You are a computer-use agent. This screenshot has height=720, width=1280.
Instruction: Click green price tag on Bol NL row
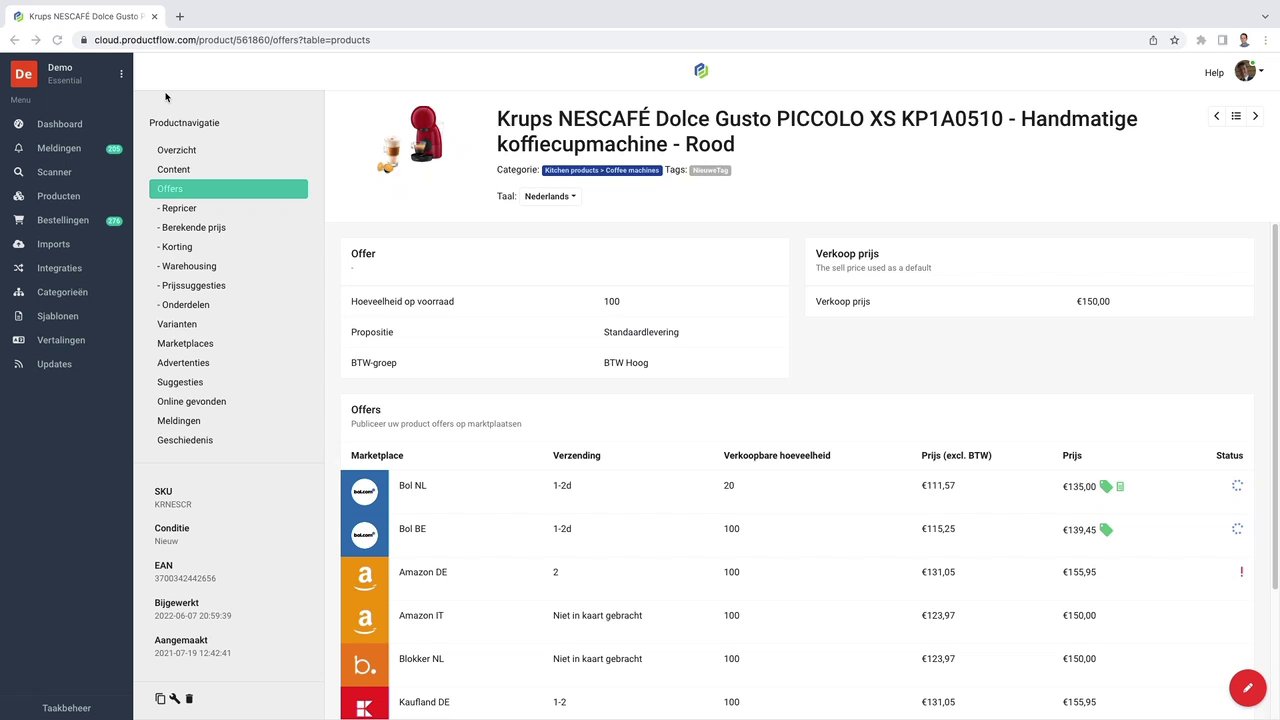1106,486
